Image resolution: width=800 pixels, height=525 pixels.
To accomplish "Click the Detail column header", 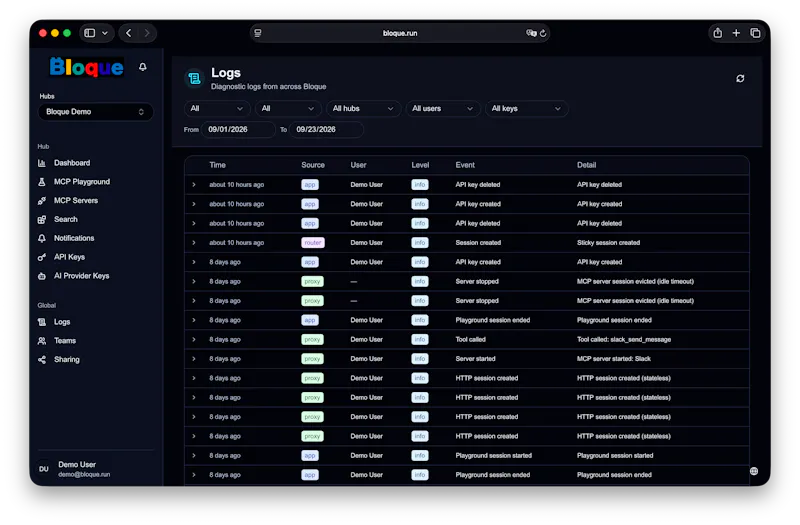I will point(586,165).
